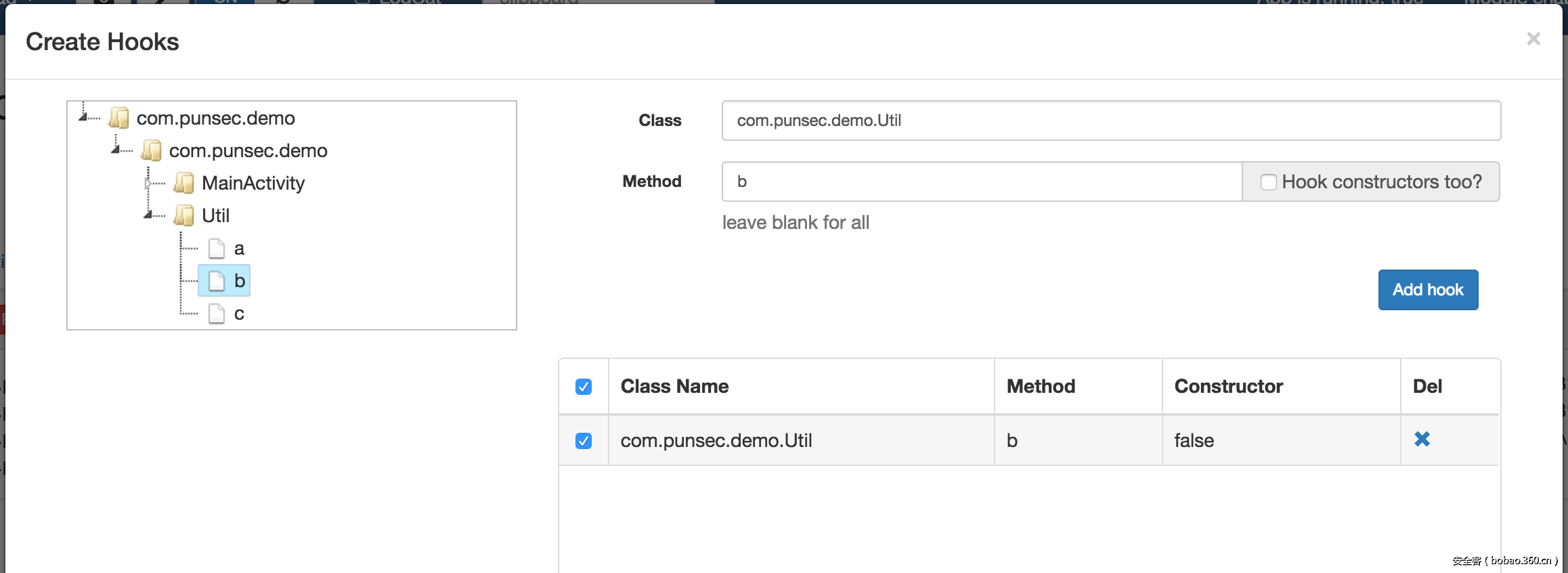Click the Class Name column header
The width and height of the screenshot is (1568, 573).
[x=674, y=386]
